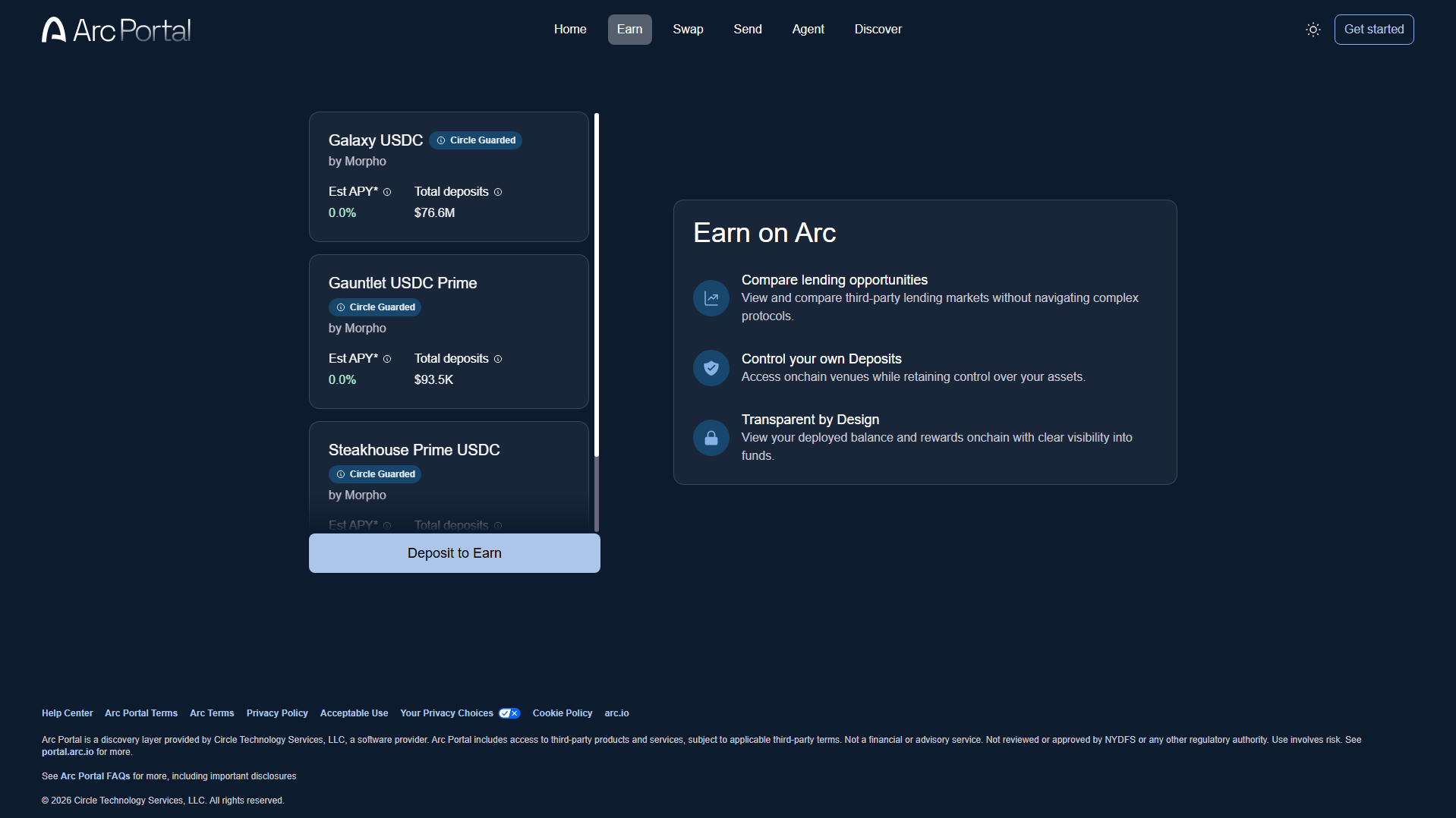The height and width of the screenshot is (818, 1456).
Task: Switch to the Agent tab
Action: tap(808, 30)
